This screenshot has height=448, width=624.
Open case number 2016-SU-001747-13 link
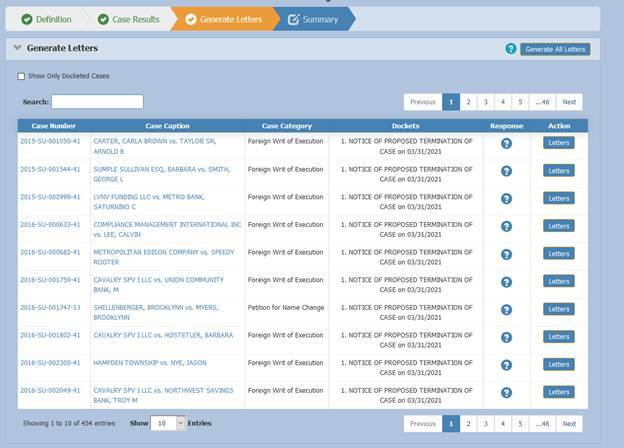click(50, 308)
